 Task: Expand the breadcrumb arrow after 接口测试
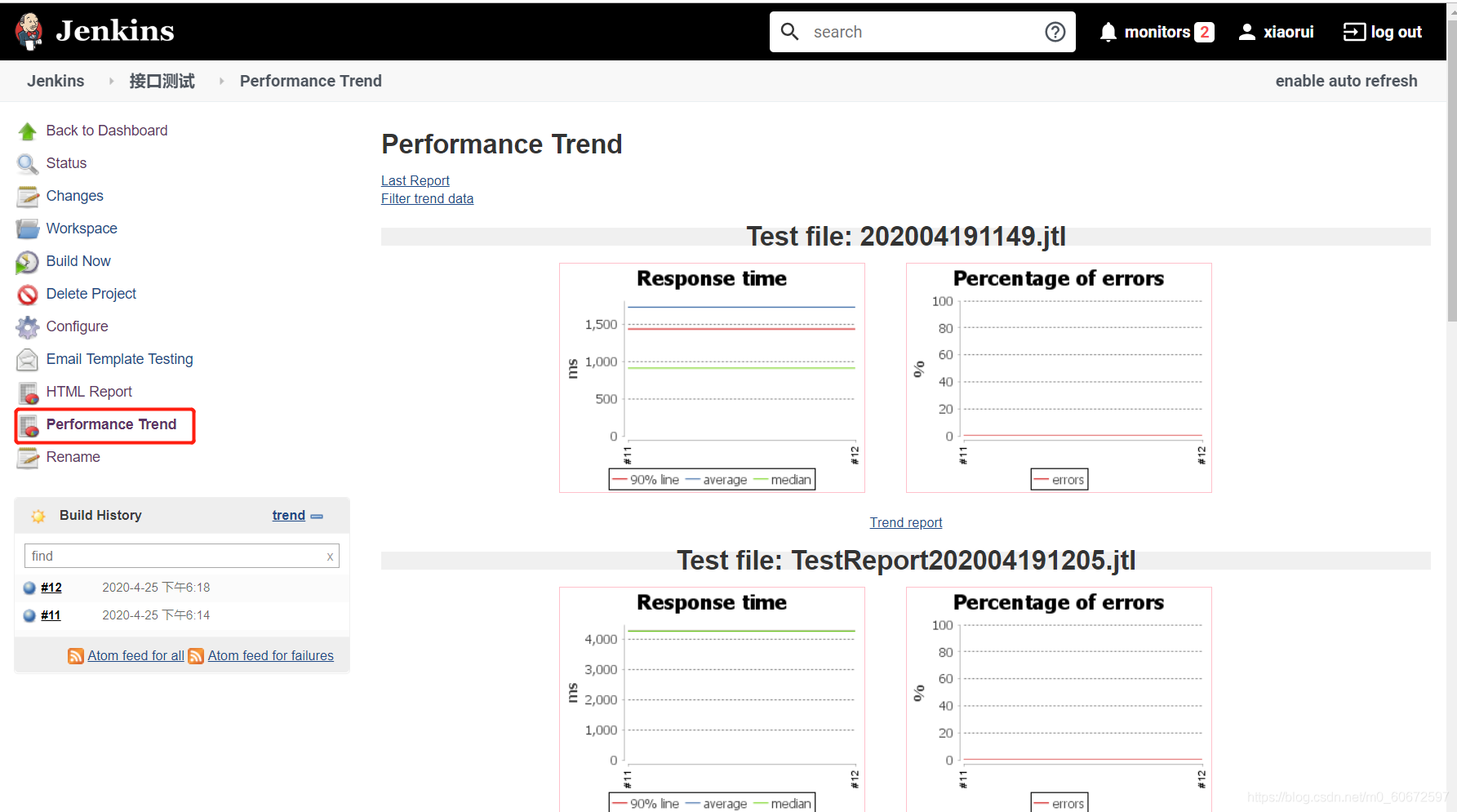pyautogui.click(x=221, y=81)
